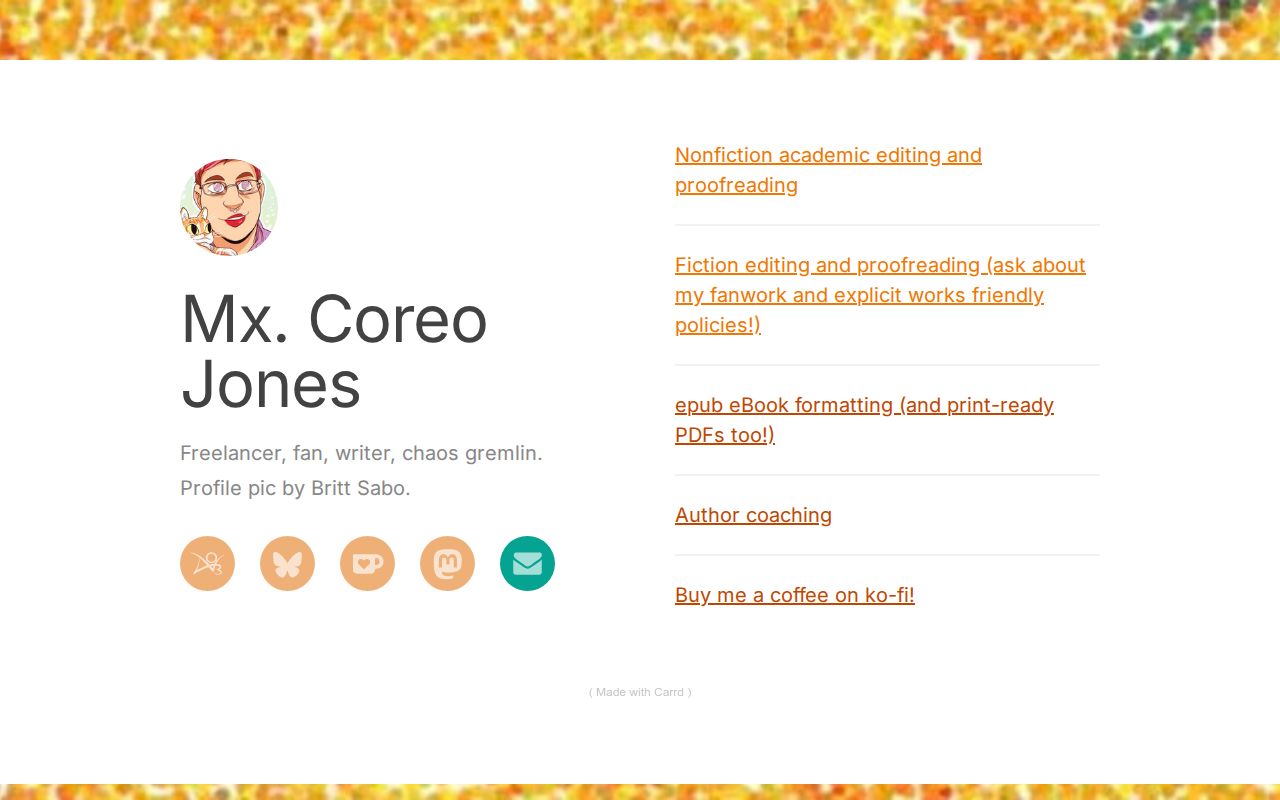Open the Ko-fi coffee cup icon
This screenshot has width=1280, height=800.
[367, 564]
